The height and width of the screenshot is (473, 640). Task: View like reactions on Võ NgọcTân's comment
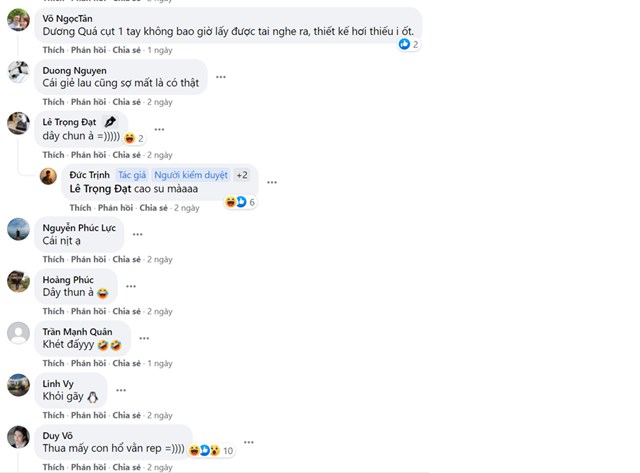point(409,44)
